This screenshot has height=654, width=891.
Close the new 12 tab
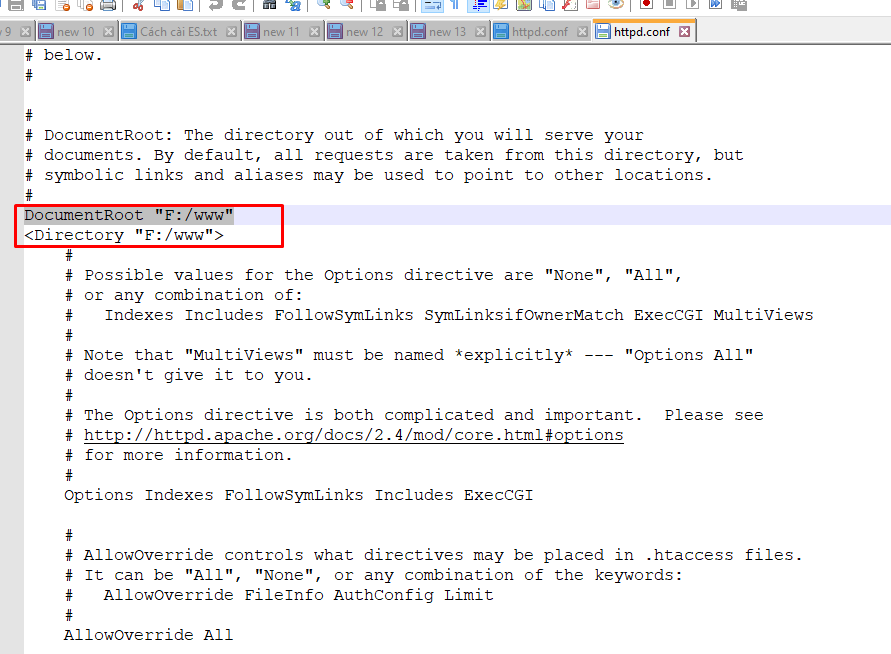pyautogui.click(x=398, y=32)
